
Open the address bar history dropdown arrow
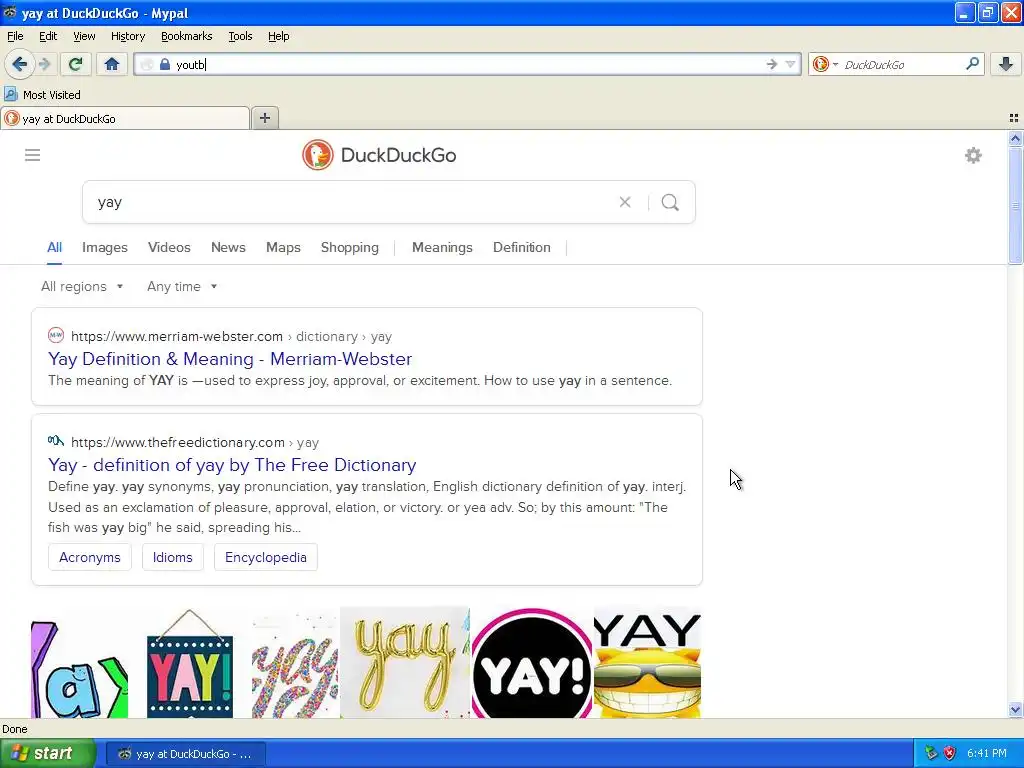point(790,64)
